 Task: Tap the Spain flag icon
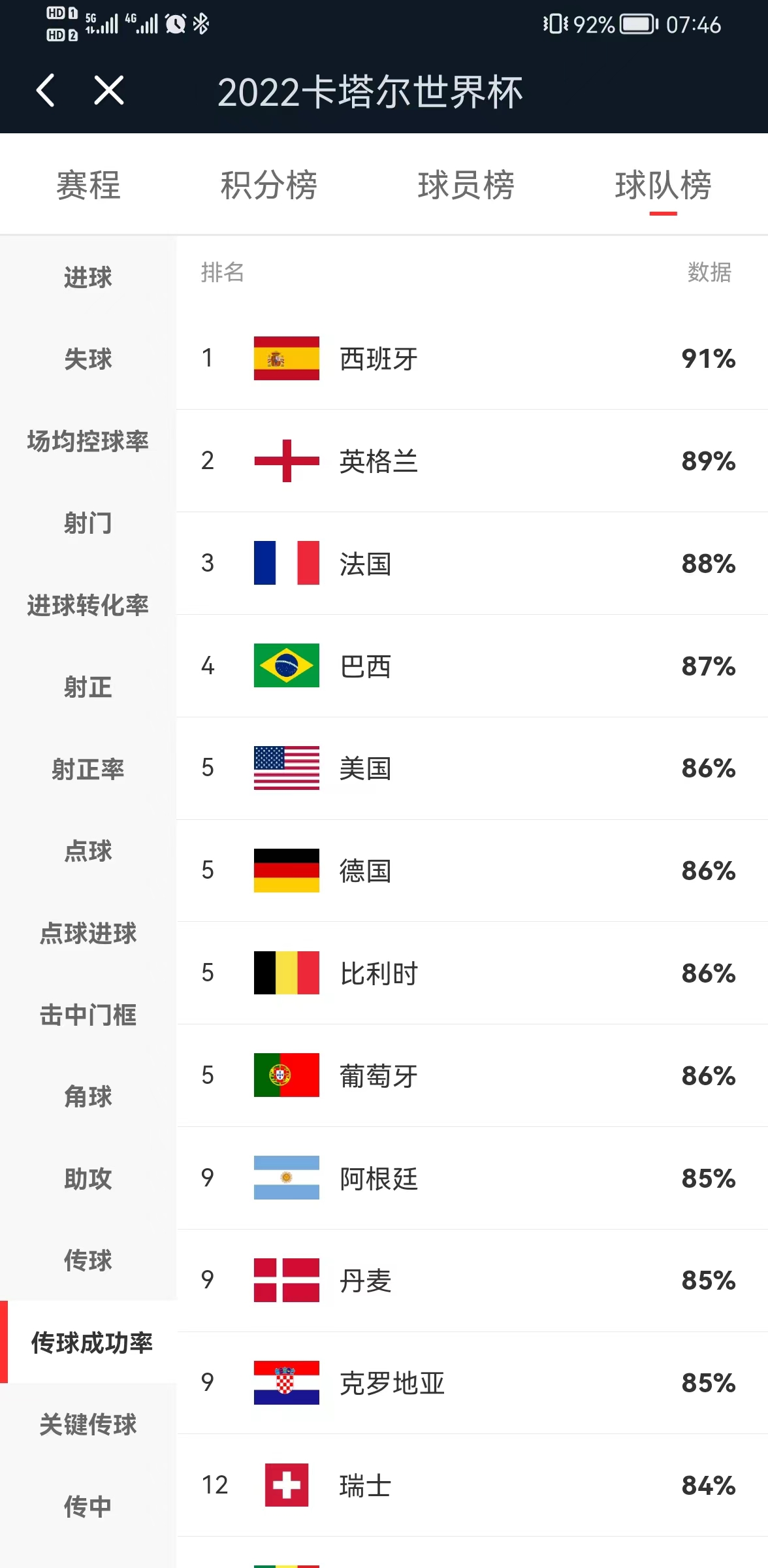(285, 358)
